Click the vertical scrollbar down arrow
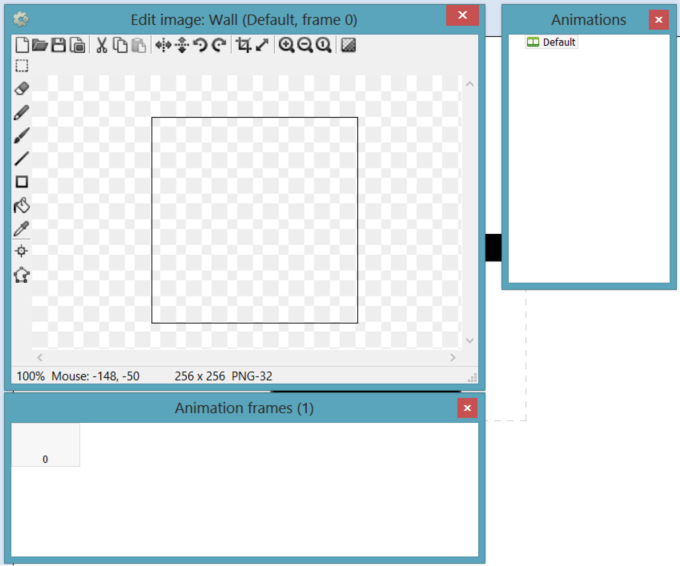Image resolution: width=680 pixels, height=566 pixels. 470,340
